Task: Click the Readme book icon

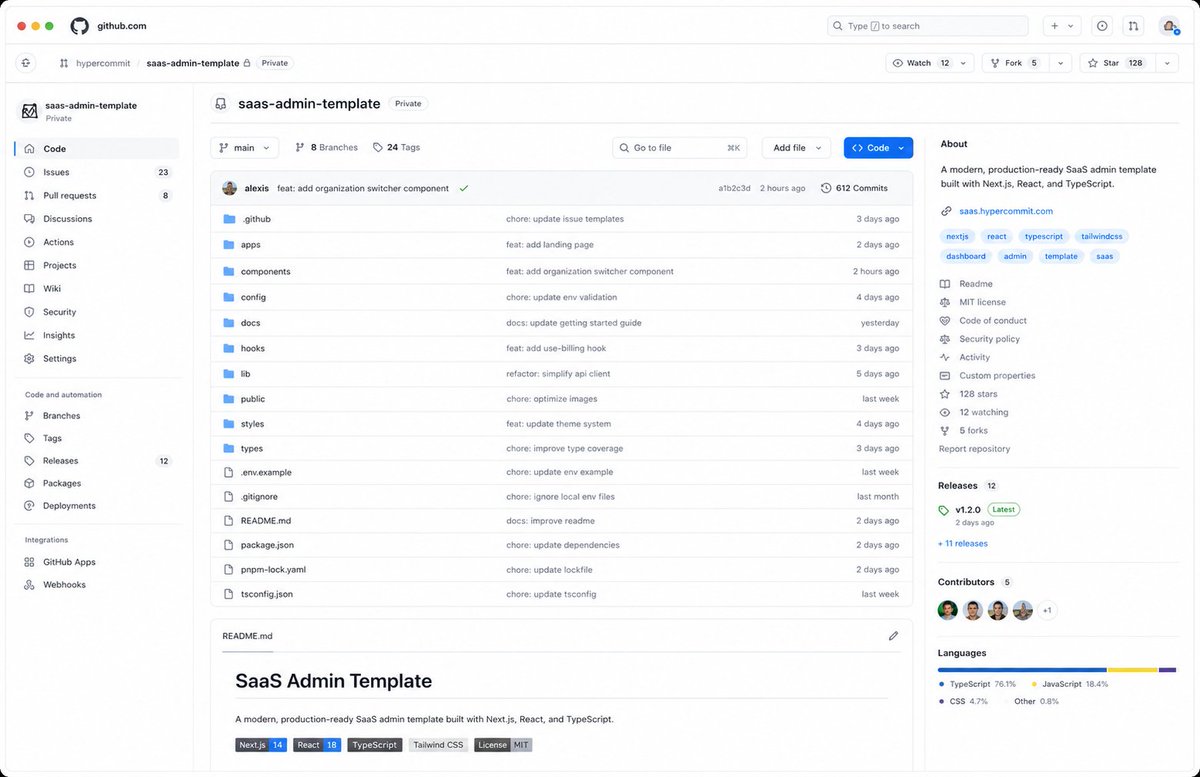Action: pyautogui.click(x=945, y=284)
